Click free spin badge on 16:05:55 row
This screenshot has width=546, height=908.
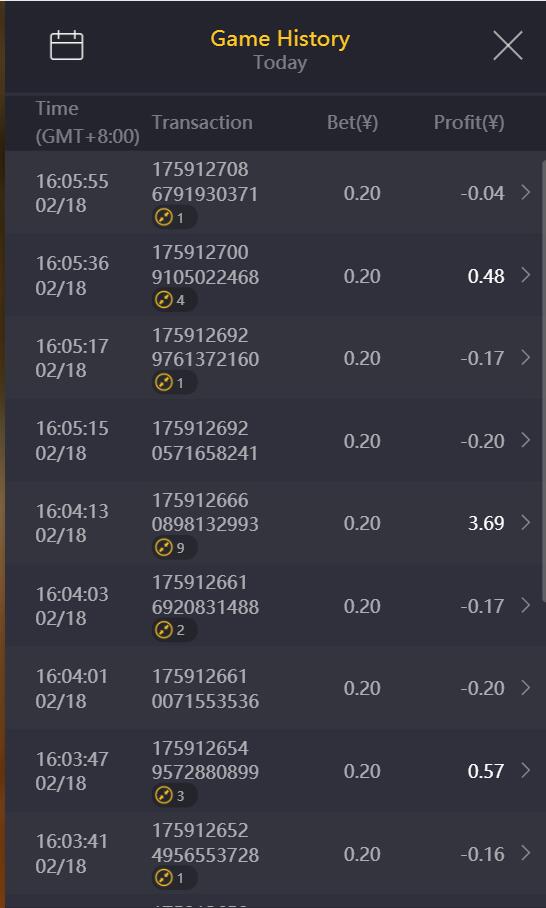174,218
